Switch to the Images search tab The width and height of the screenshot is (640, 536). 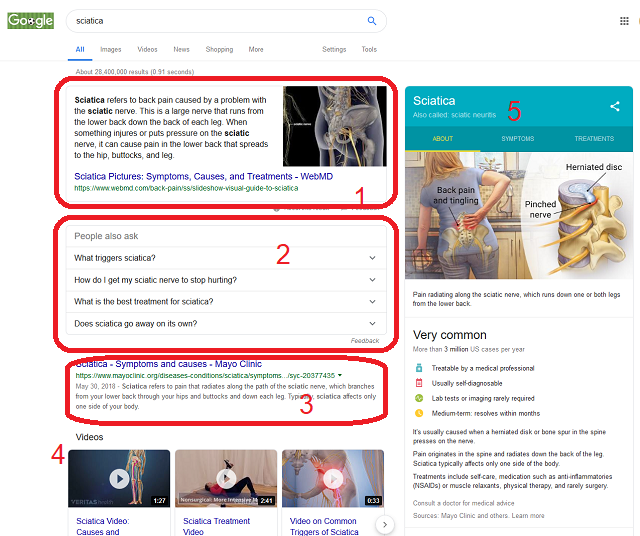(111, 49)
